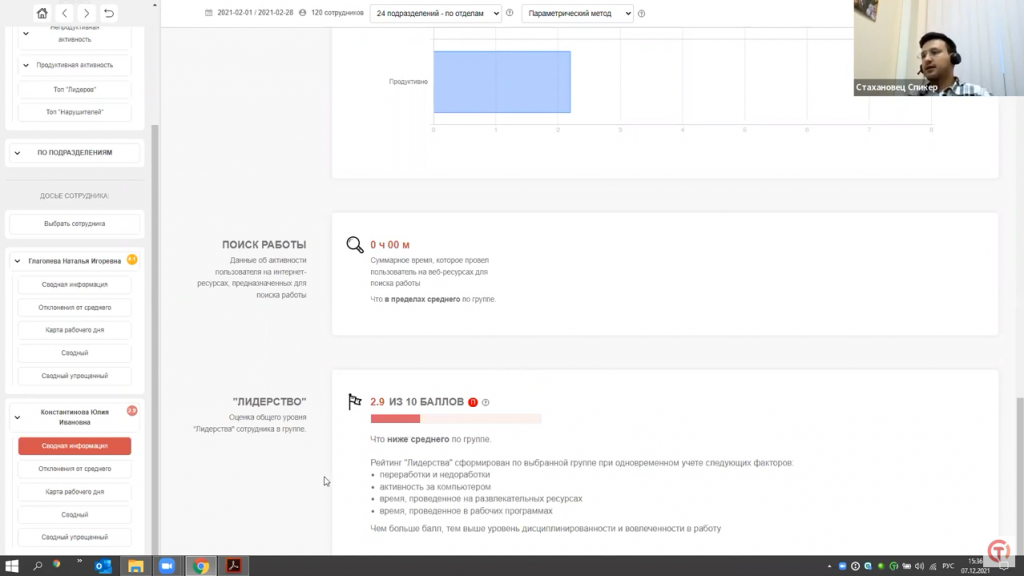Click the magnifier icon in Поиск работы card
The height and width of the screenshot is (576, 1024).
355,244
